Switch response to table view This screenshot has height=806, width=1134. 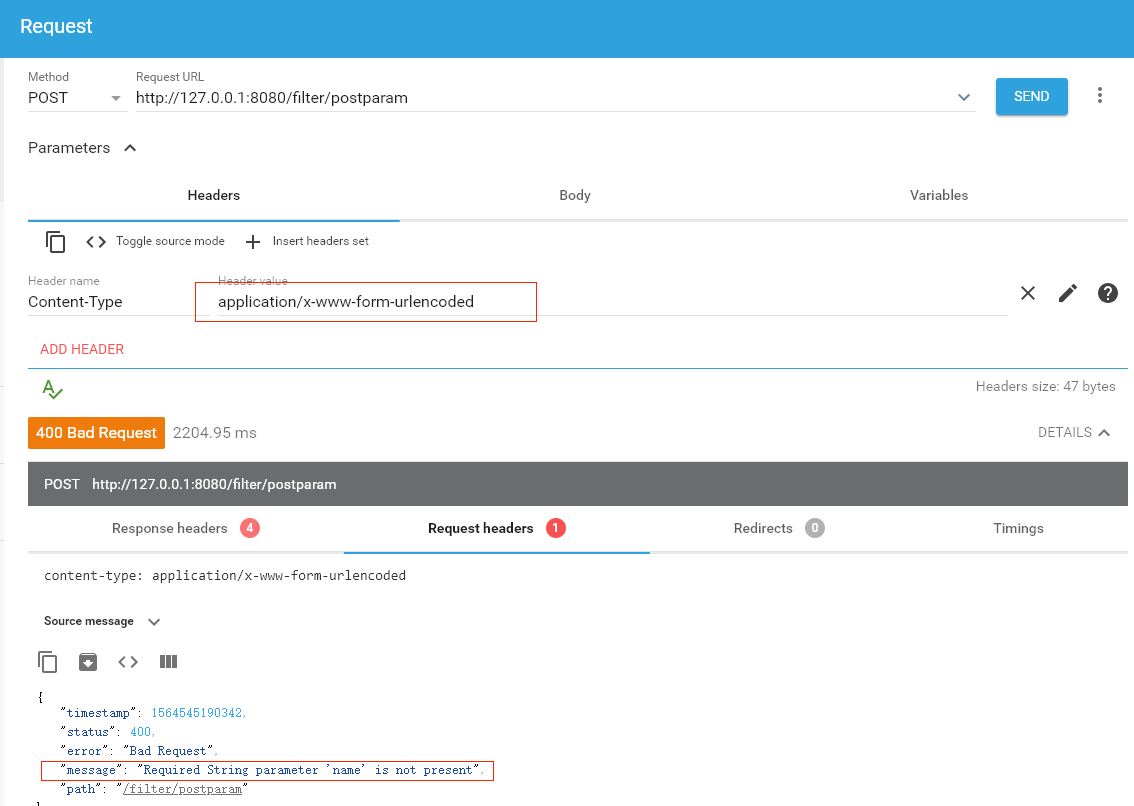(168, 661)
